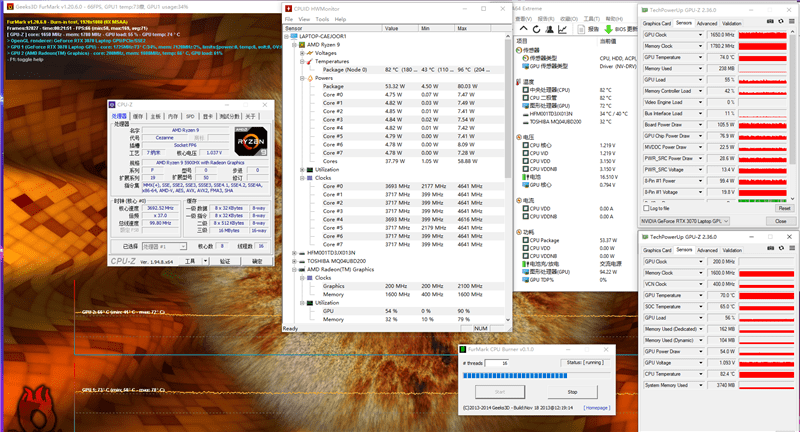Open hamburger menu in NVIDIA GPU-Z window
This screenshot has width=800, height=432.
tap(791, 22)
